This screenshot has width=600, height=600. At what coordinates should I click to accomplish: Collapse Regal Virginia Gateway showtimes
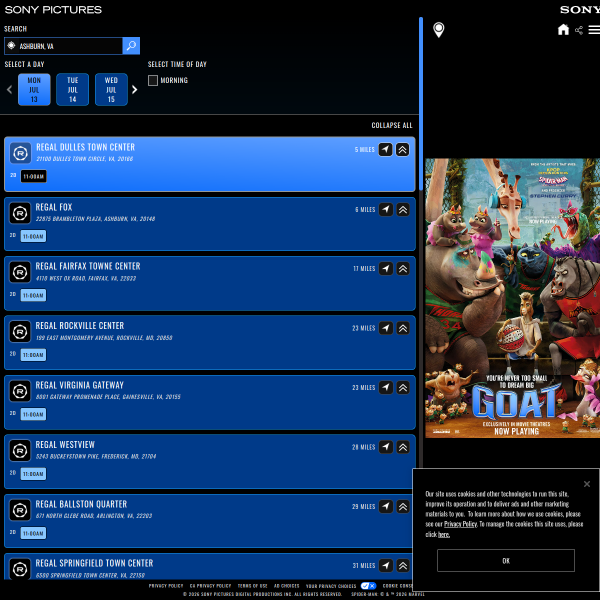(403, 387)
